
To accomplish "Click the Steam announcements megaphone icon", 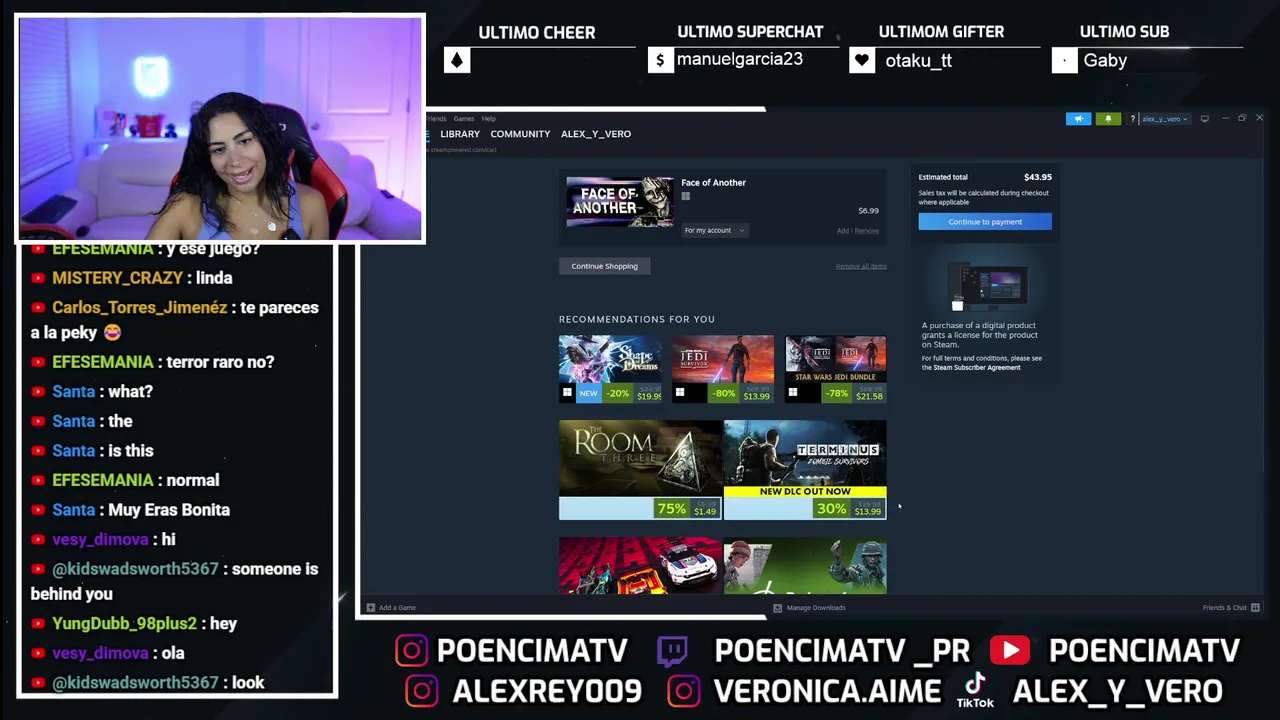I will pos(1078,119).
